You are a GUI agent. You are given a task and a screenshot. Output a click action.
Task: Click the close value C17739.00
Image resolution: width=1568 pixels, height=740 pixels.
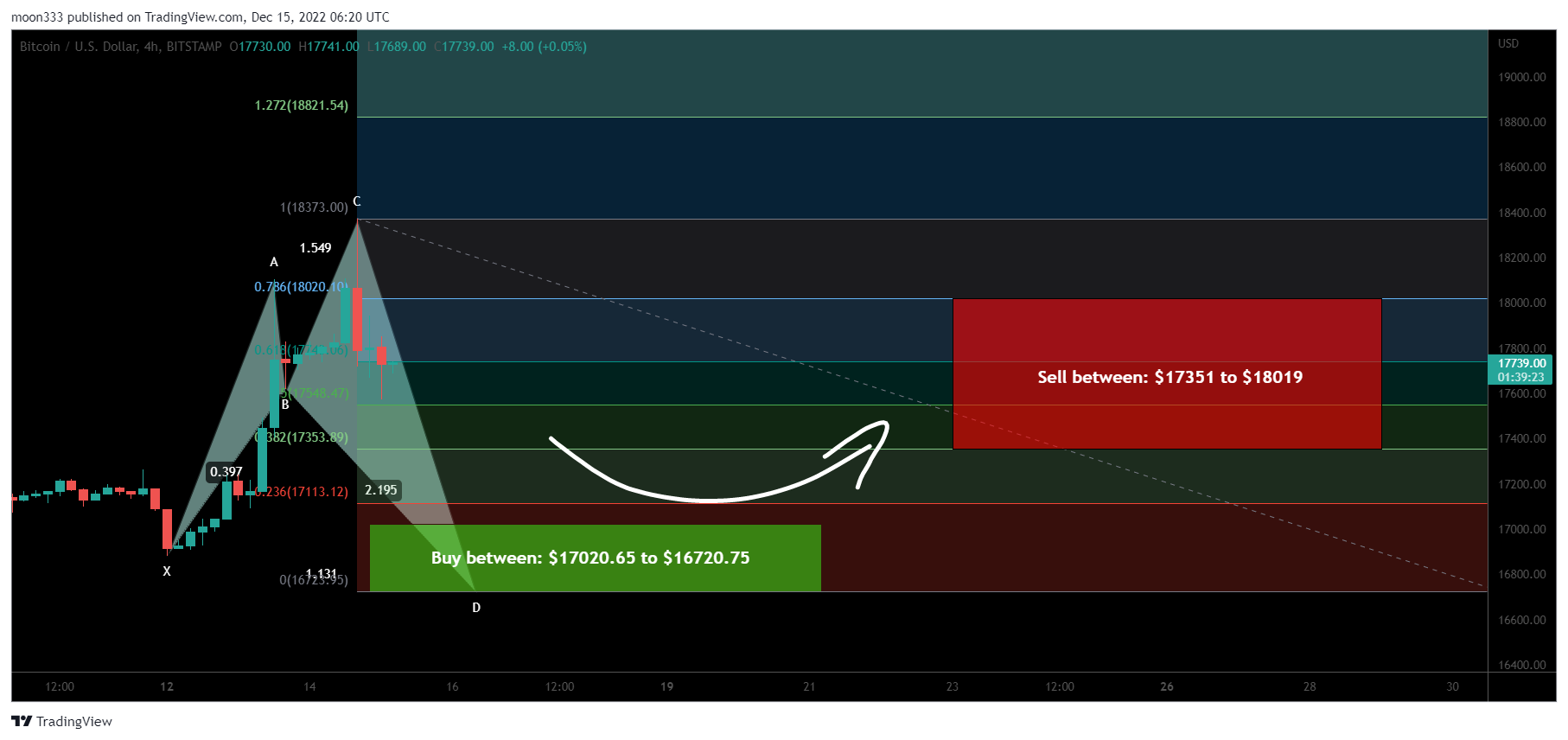point(464,47)
